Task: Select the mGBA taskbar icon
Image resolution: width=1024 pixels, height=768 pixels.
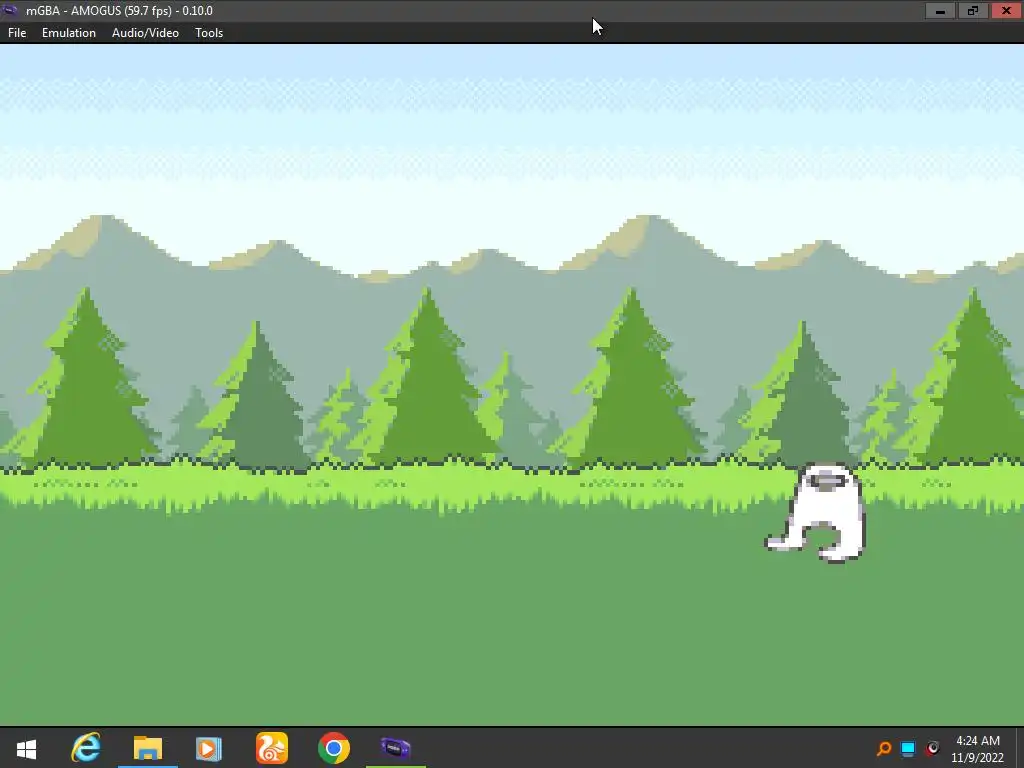Action: tap(396, 748)
